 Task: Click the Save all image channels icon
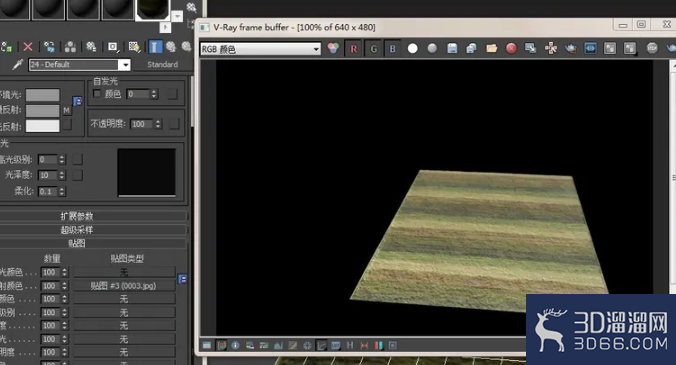[471, 48]
